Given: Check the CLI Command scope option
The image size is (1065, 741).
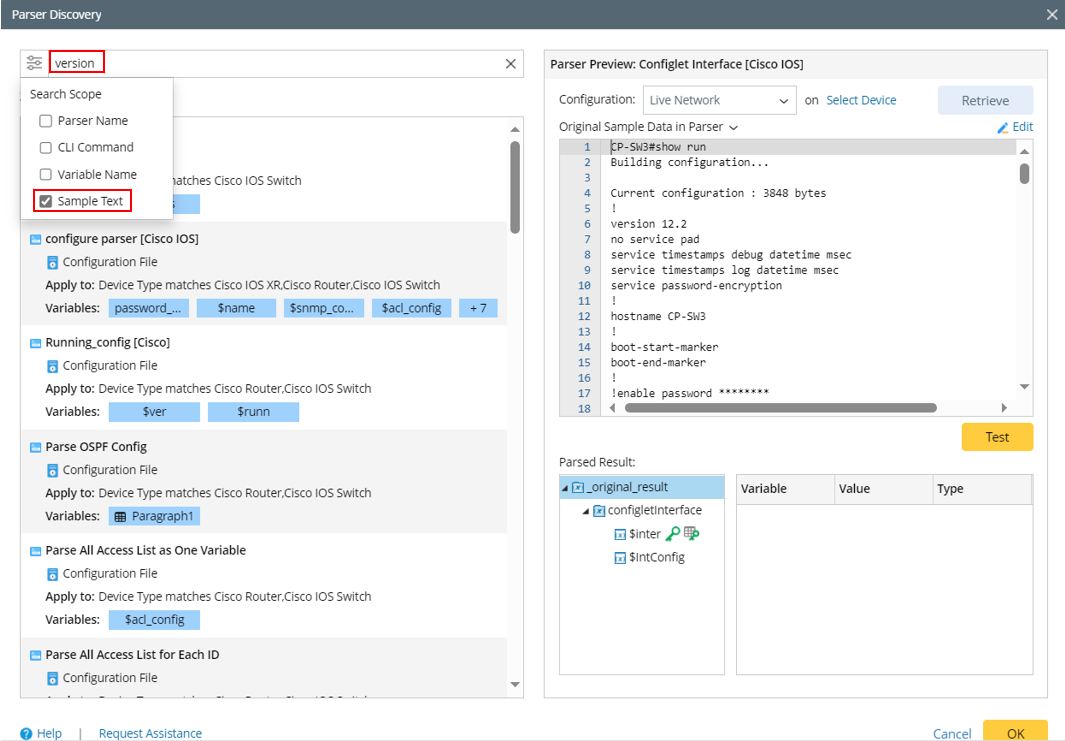Looking at the screenshot, I should pos(46,148).
